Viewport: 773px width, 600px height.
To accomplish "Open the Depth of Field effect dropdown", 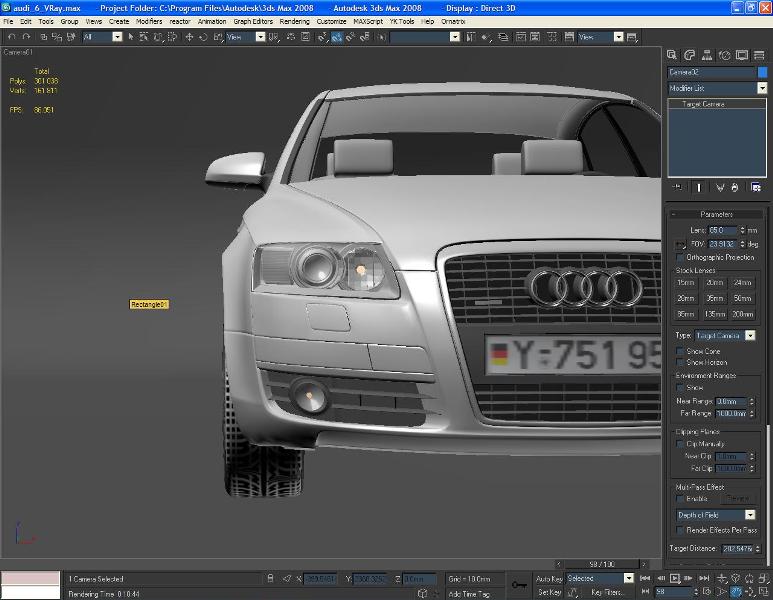I will tap(750, 515).
